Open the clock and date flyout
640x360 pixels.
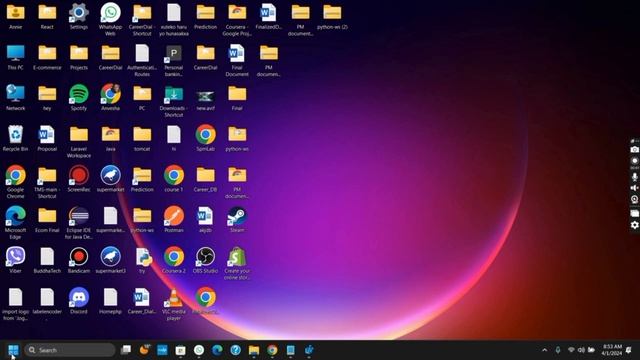pyautogui.click(x=612, y=350)
